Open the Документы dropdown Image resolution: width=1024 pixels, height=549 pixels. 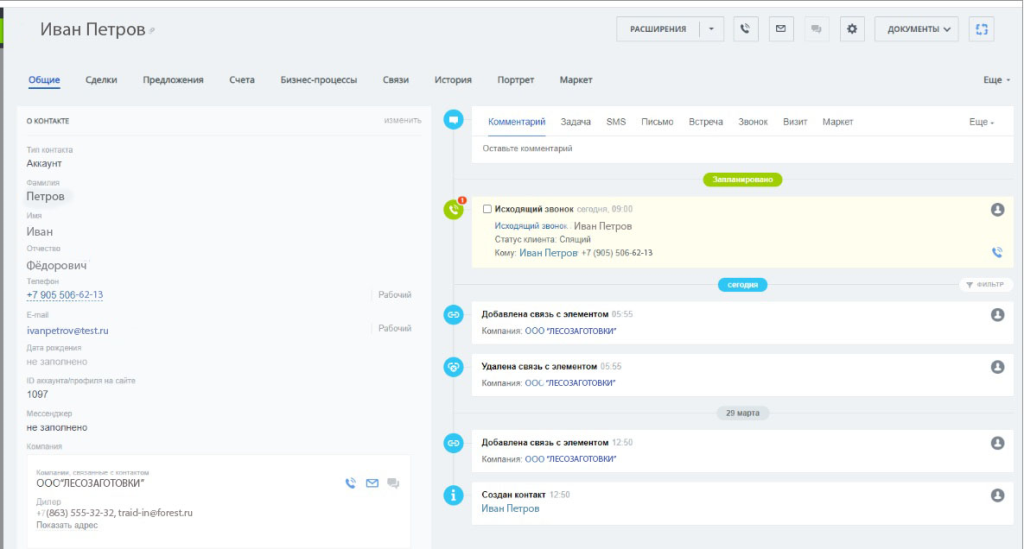click(x=916, y=29)
